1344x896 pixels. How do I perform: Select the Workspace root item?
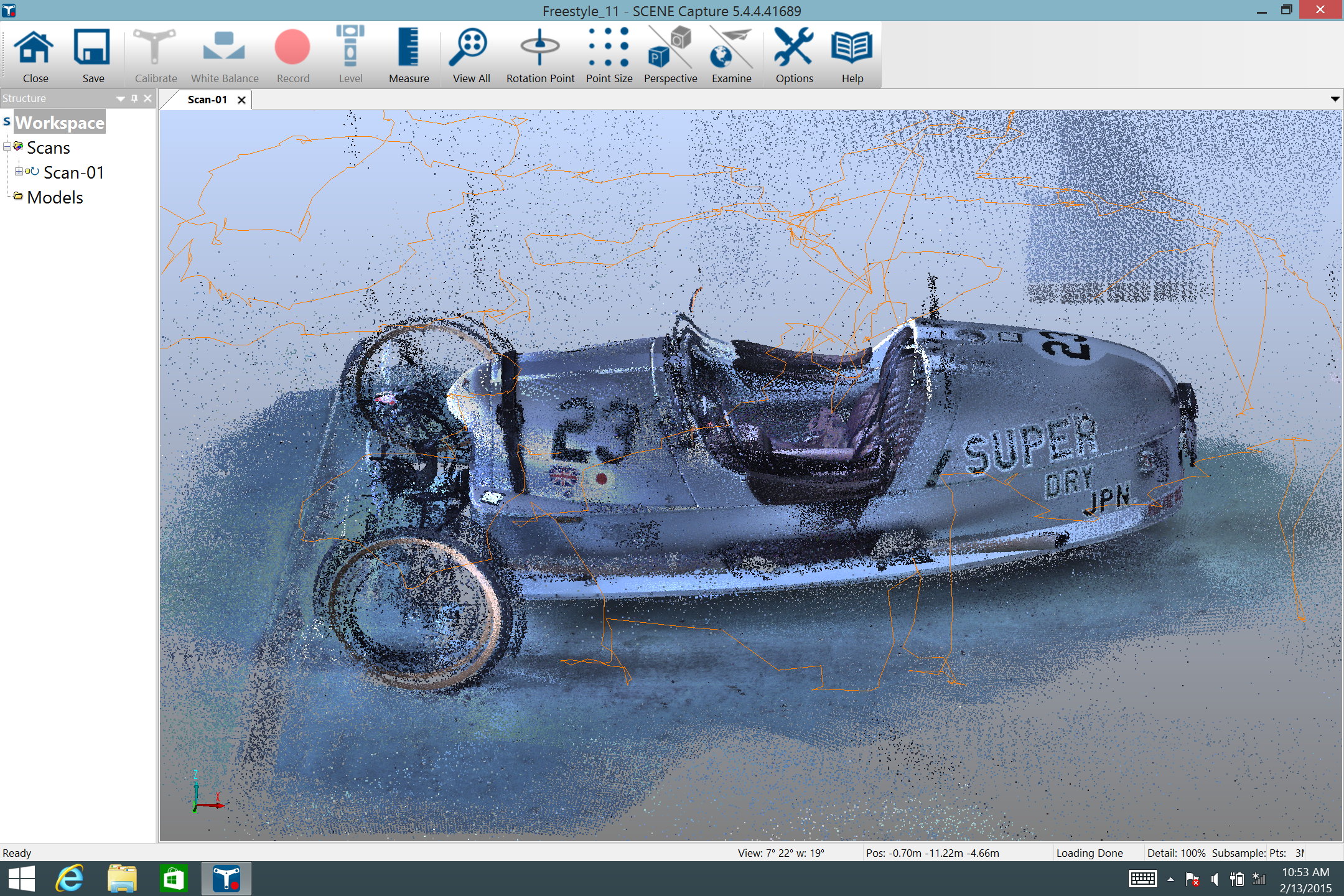click(x=60, y=123)
